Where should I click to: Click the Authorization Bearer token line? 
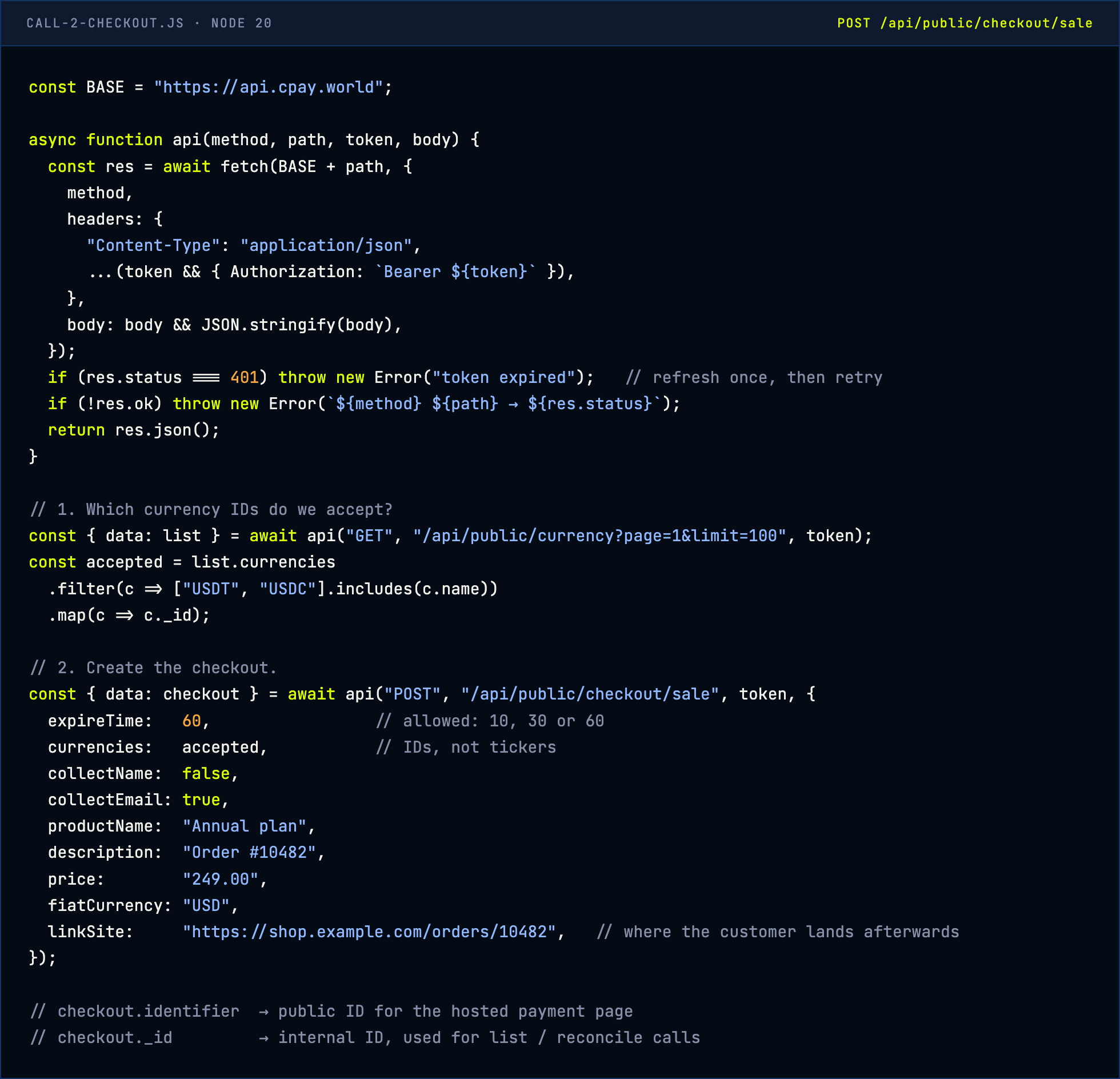pyautogui.click(x=330, y=271)
